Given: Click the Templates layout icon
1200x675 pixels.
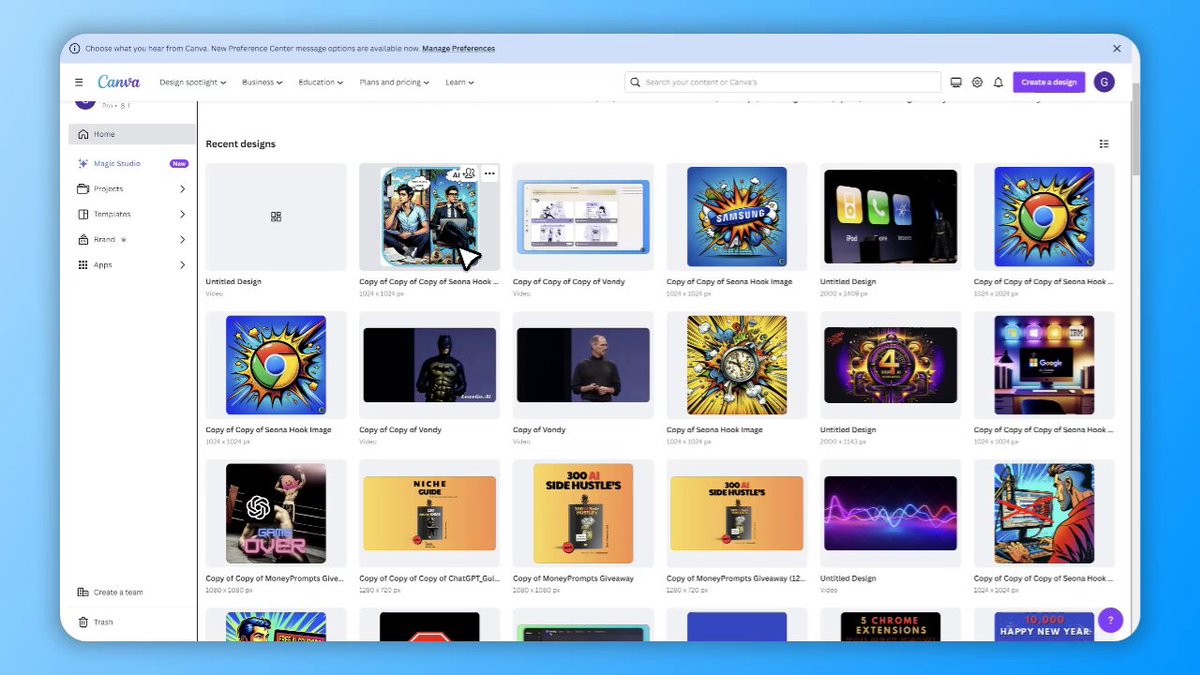Looking at the screenshot, I should pyautogui.click(x=84, y=214).
